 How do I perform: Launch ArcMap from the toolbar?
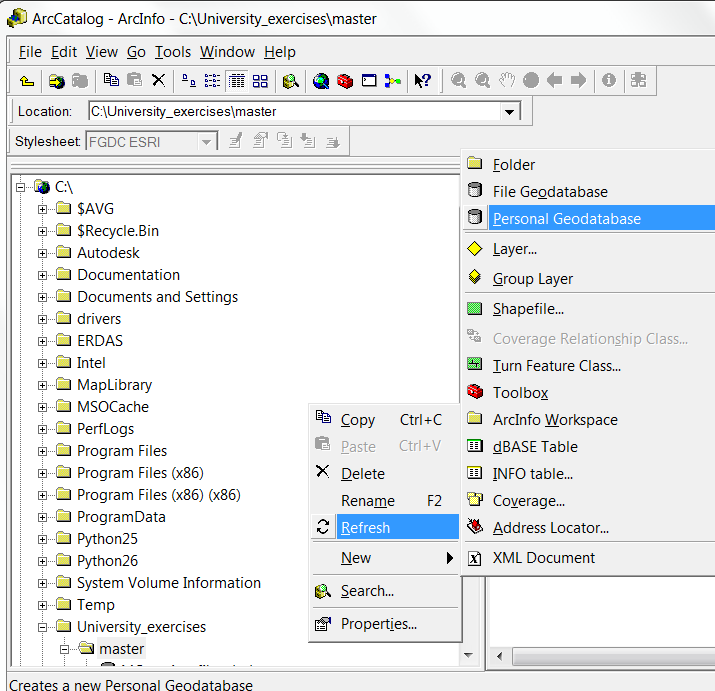point(321,81)
